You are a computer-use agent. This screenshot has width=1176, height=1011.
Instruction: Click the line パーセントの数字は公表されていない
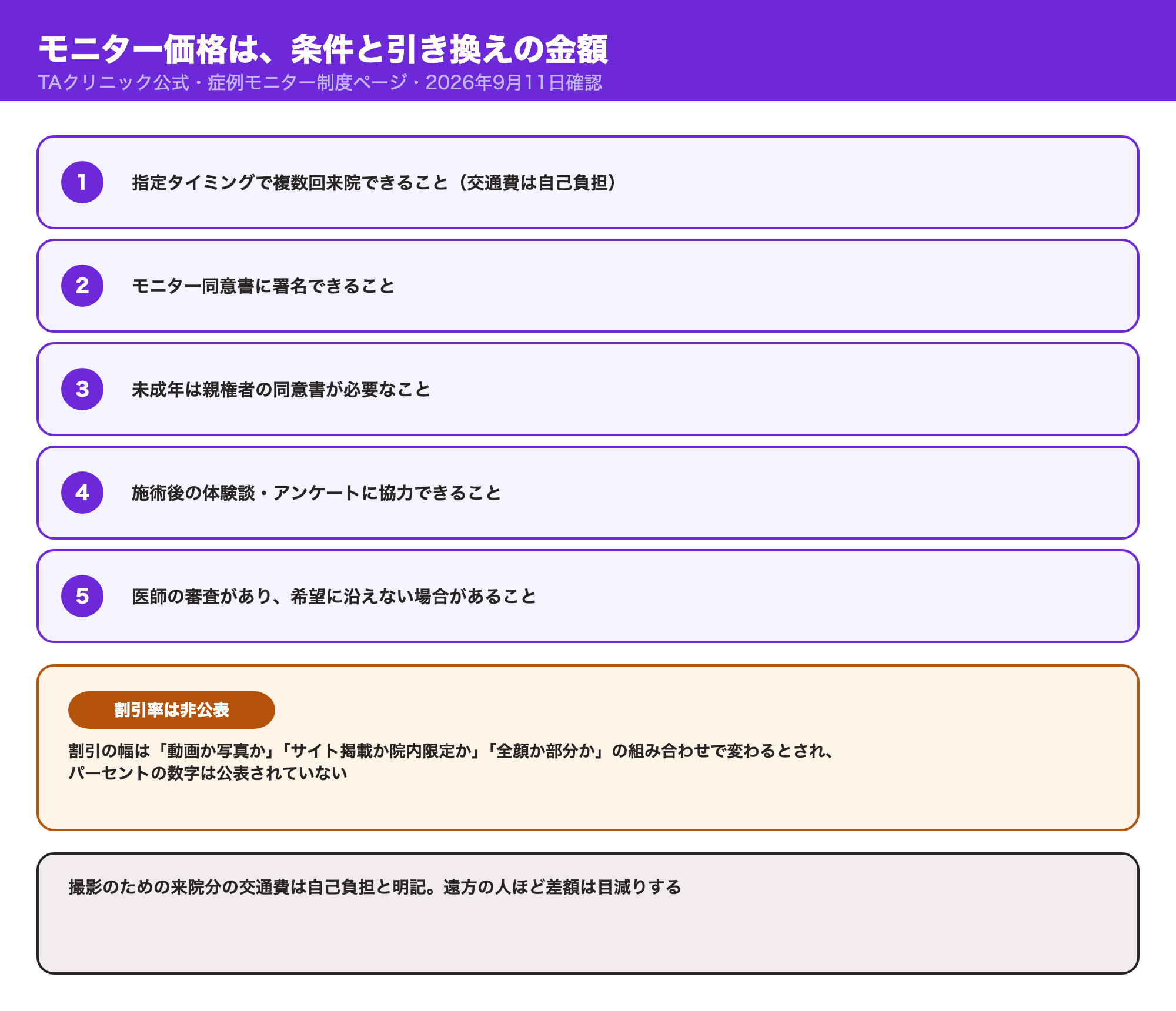[208, 773]
